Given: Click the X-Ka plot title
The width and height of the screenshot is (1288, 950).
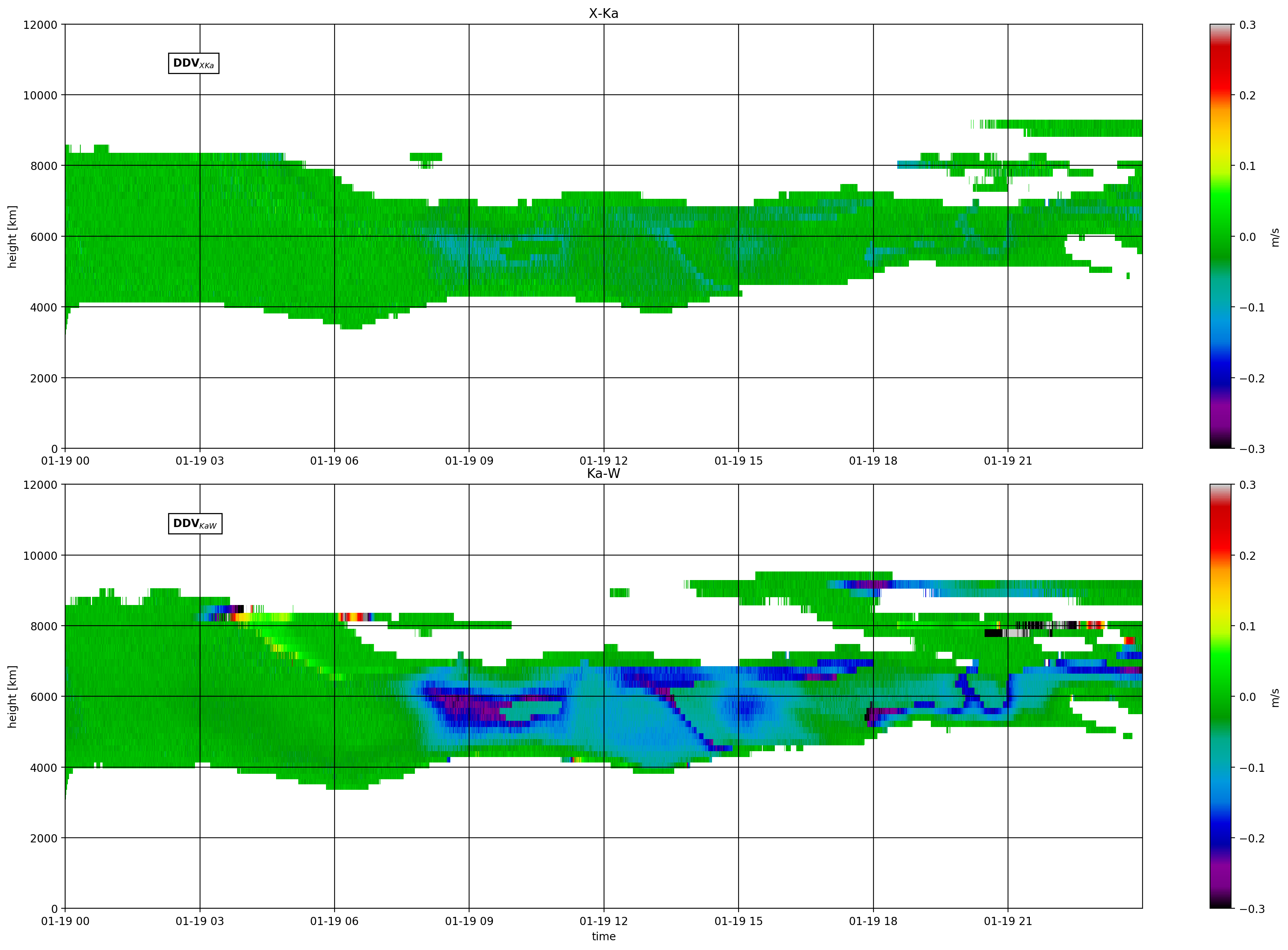Looking at the screenshot, I should (x=603, y=13).
